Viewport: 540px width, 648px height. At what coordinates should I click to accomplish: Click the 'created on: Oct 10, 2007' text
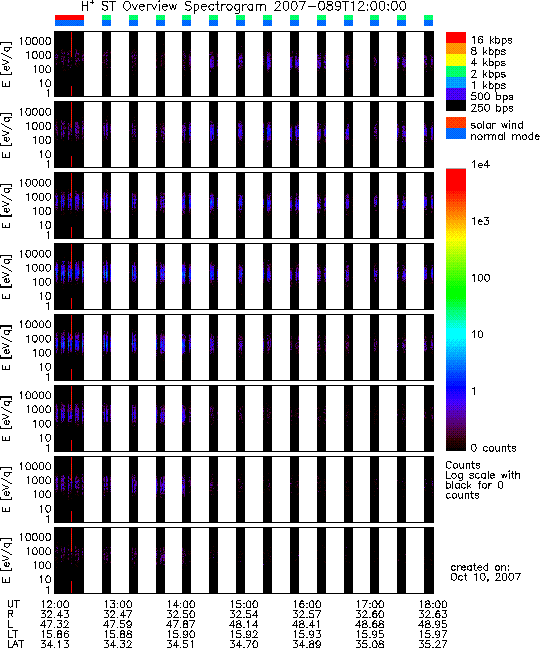pyautogui.click(x=485, y=572)
